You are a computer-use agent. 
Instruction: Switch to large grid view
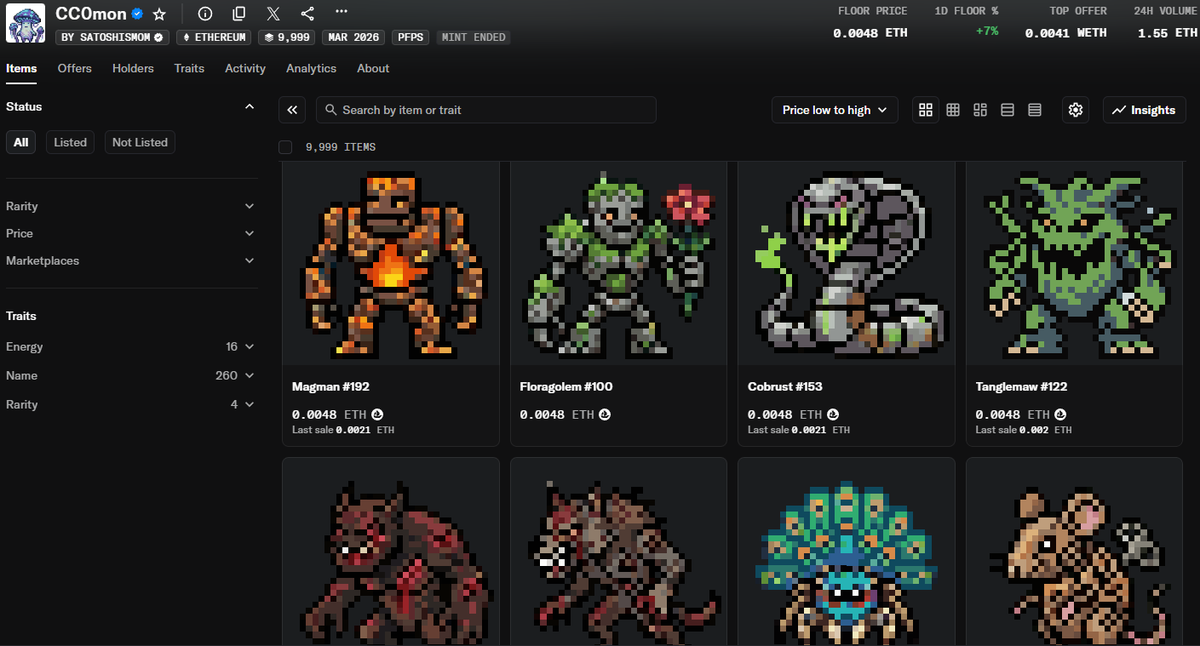click(x=926, y=110)
